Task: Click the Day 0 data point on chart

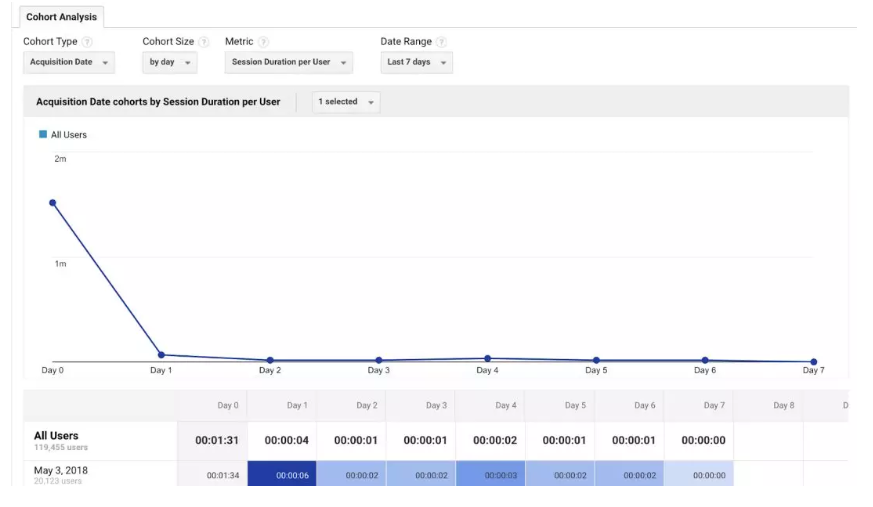Action: (x=53, y=202)
